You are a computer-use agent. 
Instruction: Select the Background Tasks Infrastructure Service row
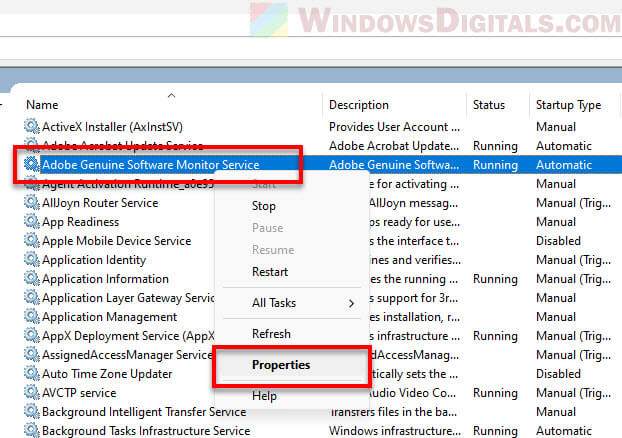coord(146,431)
